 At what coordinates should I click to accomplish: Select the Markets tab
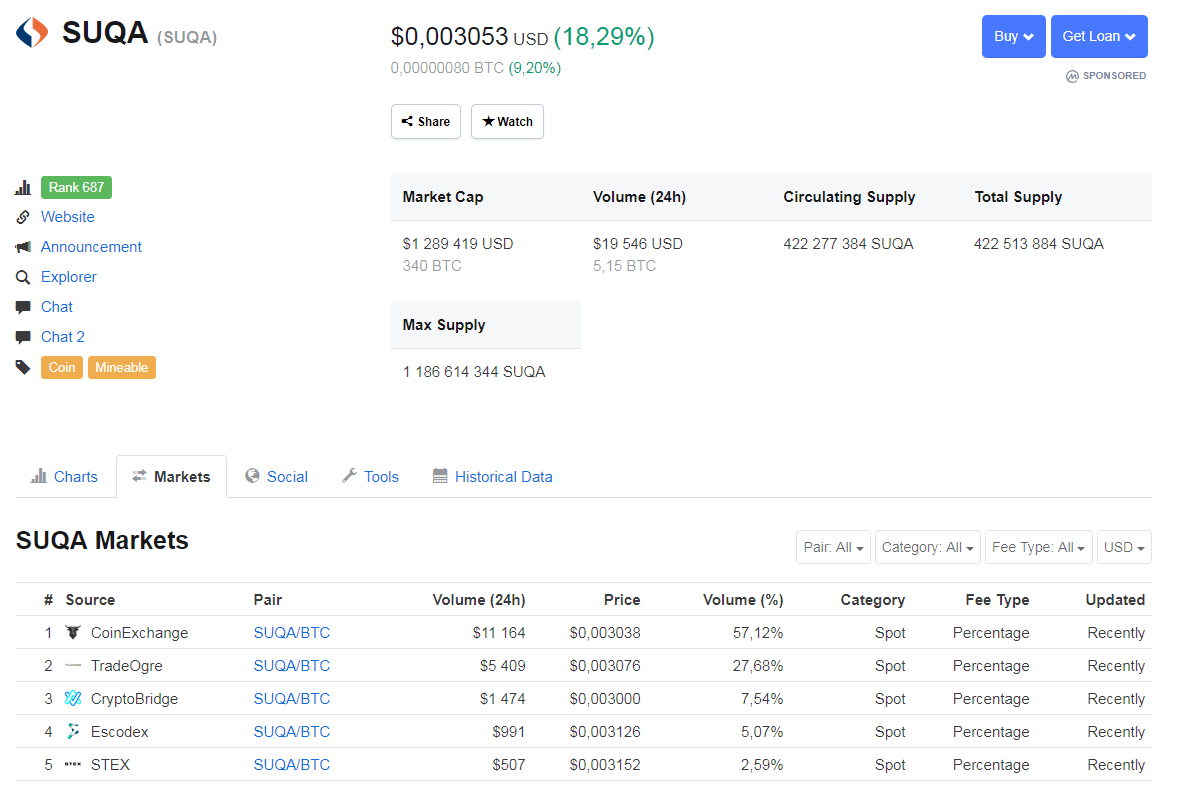[x=172, y=476]
